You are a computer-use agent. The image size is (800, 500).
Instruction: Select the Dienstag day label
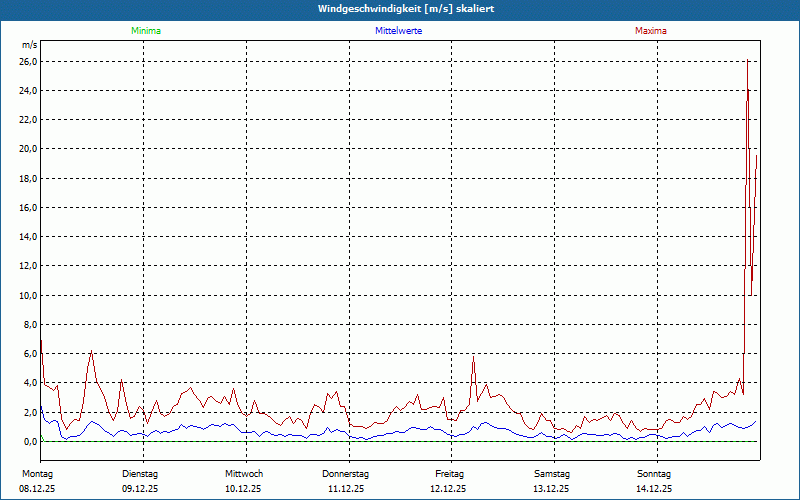coord(140,473)
